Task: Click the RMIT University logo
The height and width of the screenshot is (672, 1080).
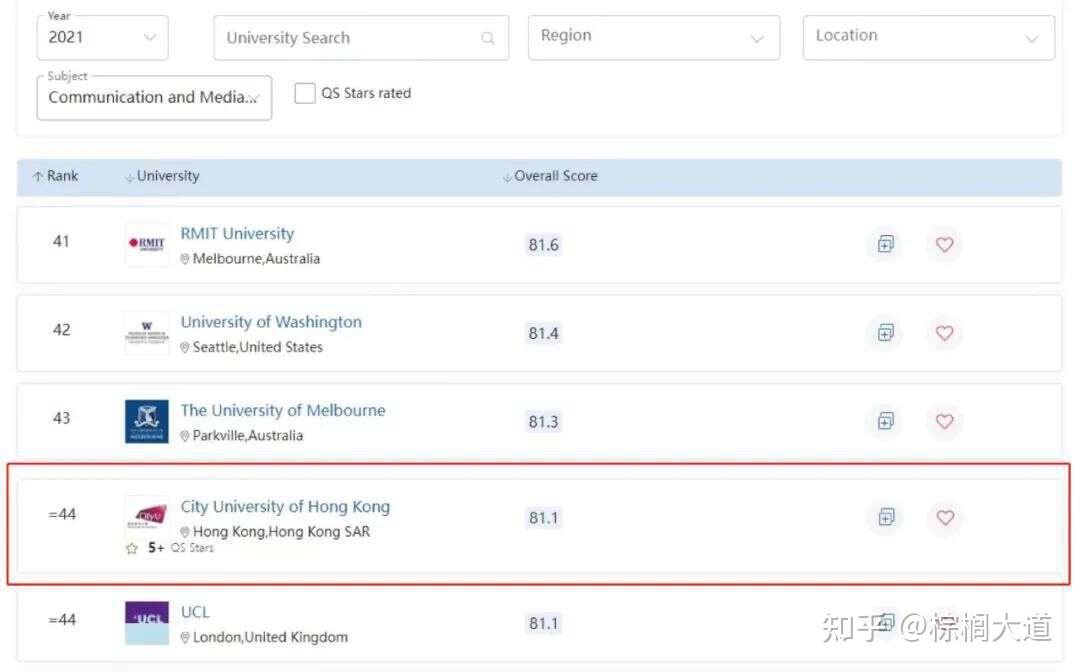Action: [x=147, y=244]
